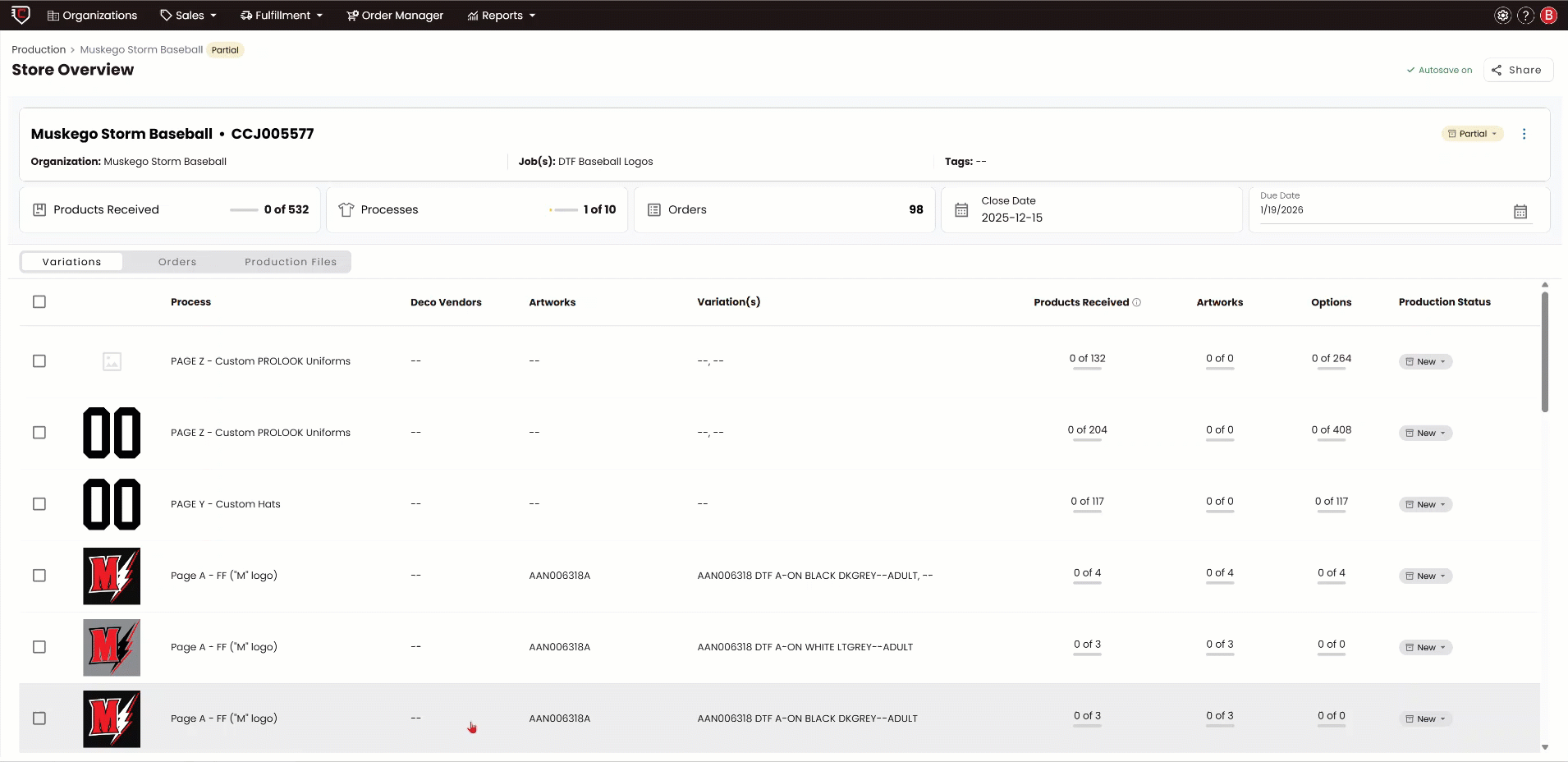
Task: Click the help question mark icon
Action: (1524, 15)
